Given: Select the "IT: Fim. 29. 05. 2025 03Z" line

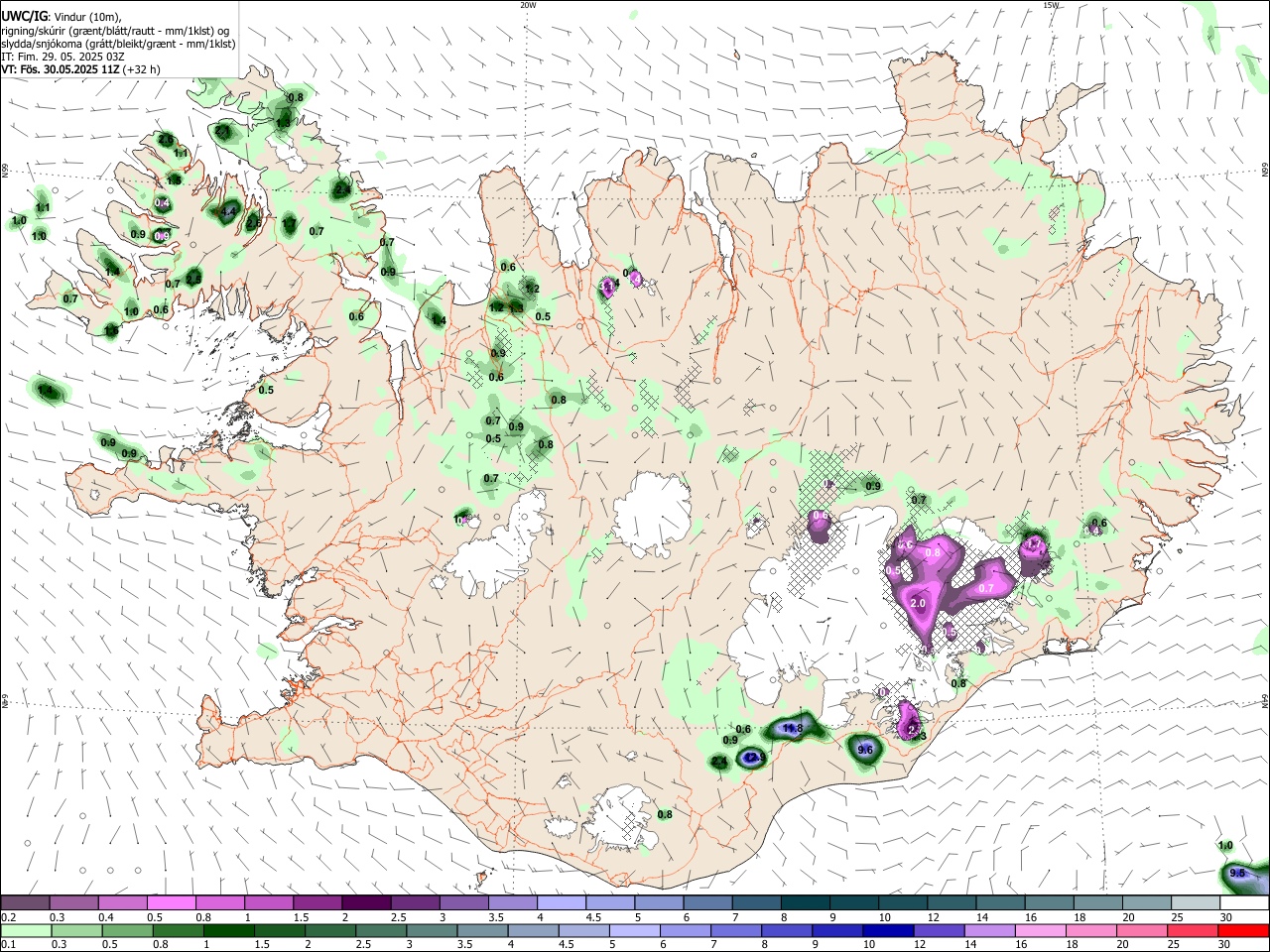Looking at the screenshot, I should pos(64,57).
